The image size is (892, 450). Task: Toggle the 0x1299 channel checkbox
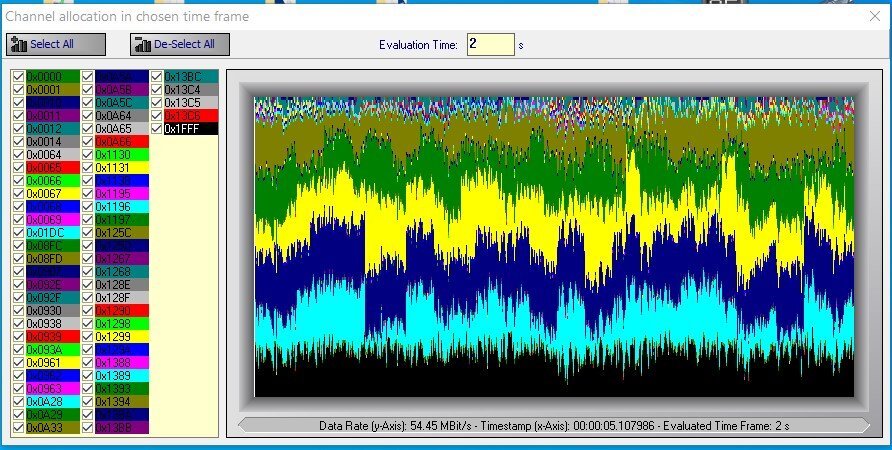(88, 336)
